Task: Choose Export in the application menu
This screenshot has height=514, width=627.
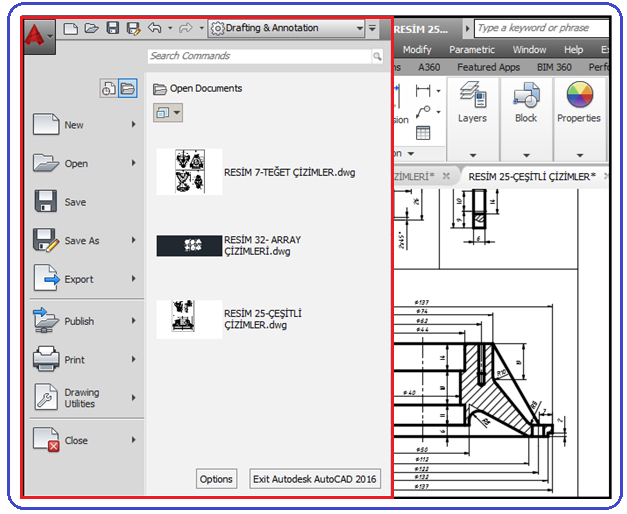Action: click(x=84, y=279)
